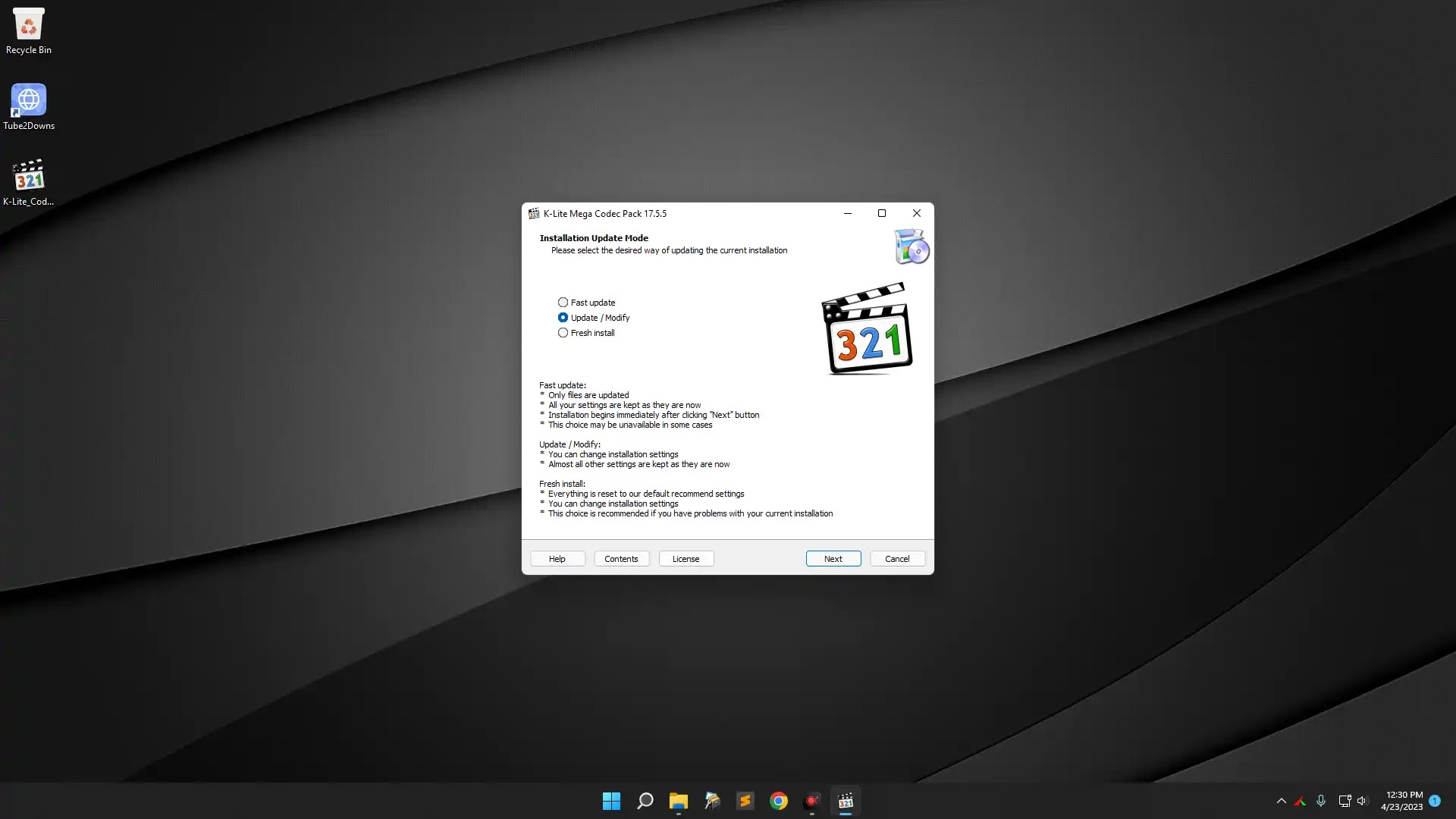Close the K-Lite installer window
This screenshot has width=1456, height=819.
(917, 214)
